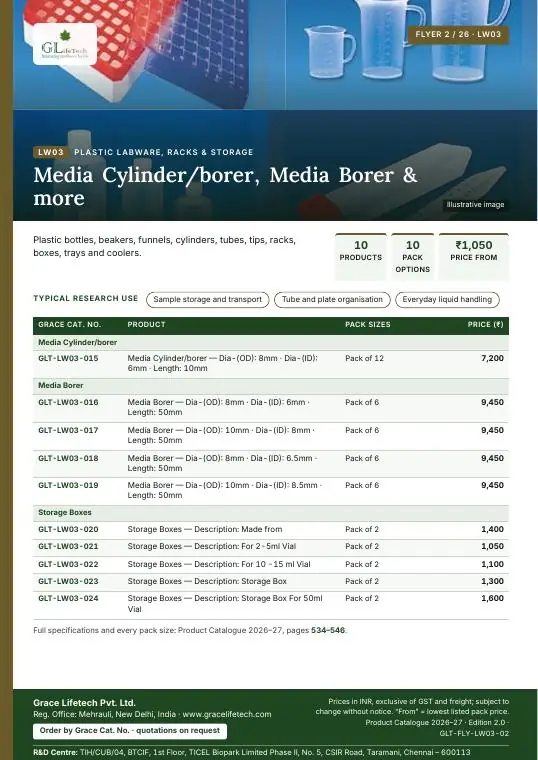Select catalogue number GLT-LW03-021
This screenshot has height=760, width=538.
click(68, 546)
